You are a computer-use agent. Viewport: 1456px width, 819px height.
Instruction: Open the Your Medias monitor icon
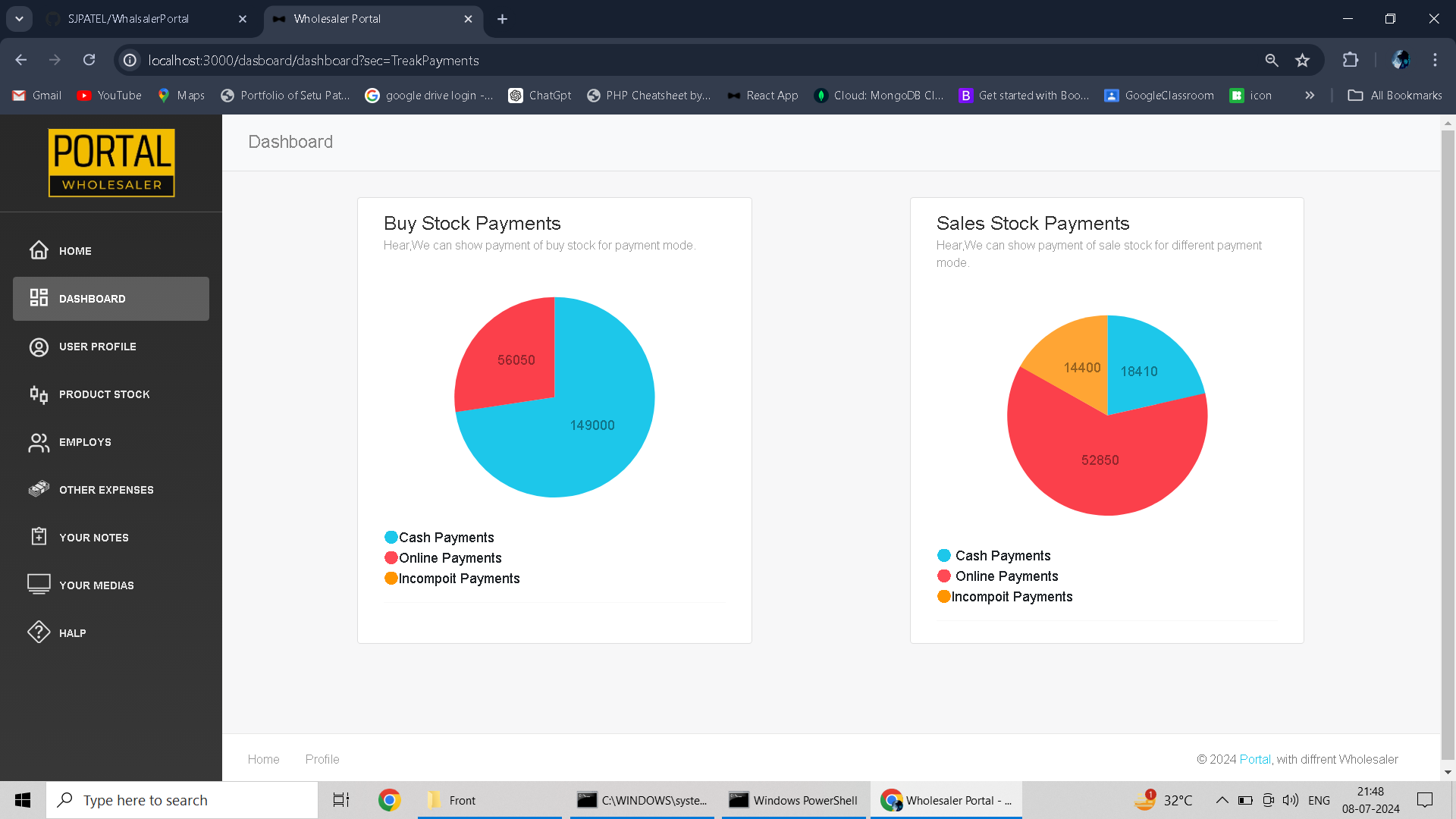point(39,584)
